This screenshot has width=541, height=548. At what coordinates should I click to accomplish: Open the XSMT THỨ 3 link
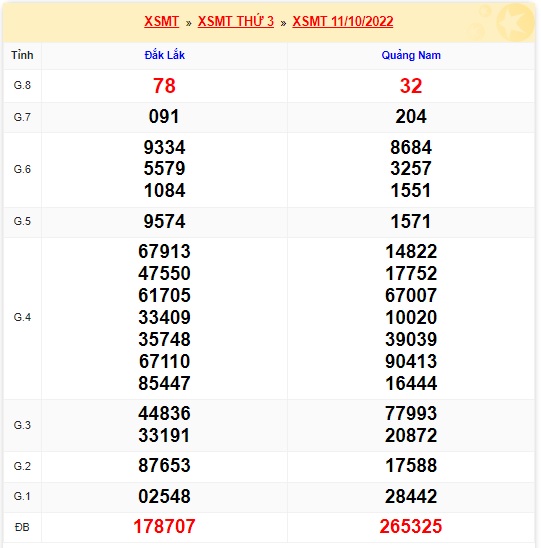click(236, 21)
